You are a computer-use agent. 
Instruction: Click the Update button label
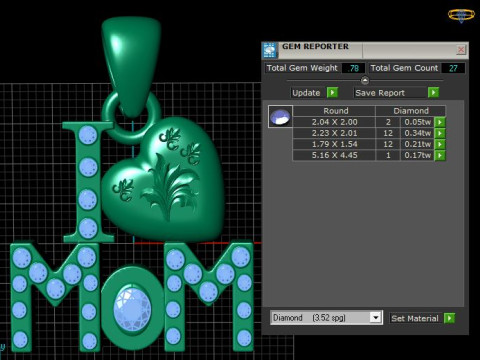[x=306, y=93]
